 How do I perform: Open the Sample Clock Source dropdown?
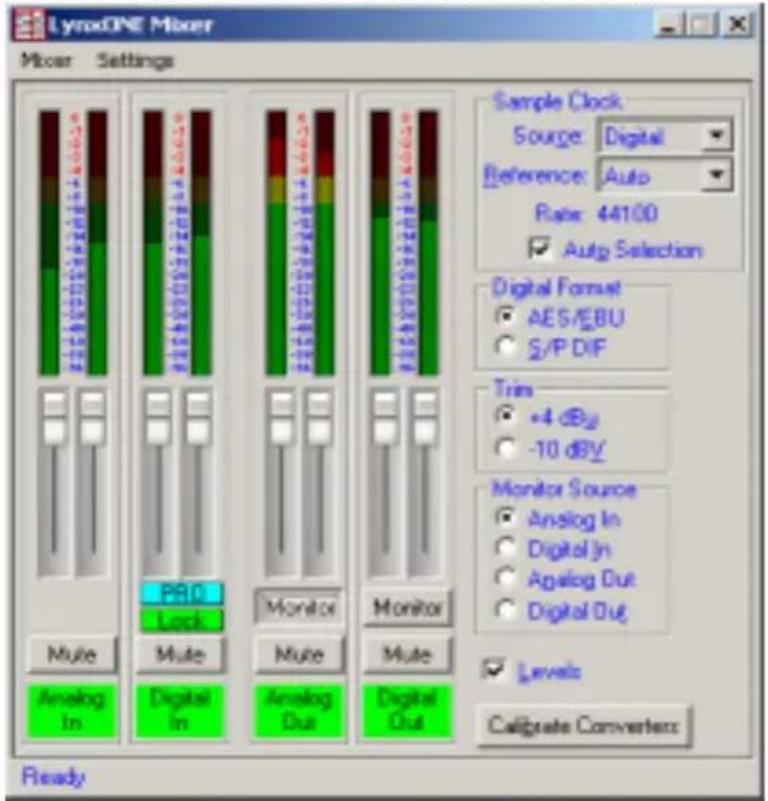click(x=665, y=135)
